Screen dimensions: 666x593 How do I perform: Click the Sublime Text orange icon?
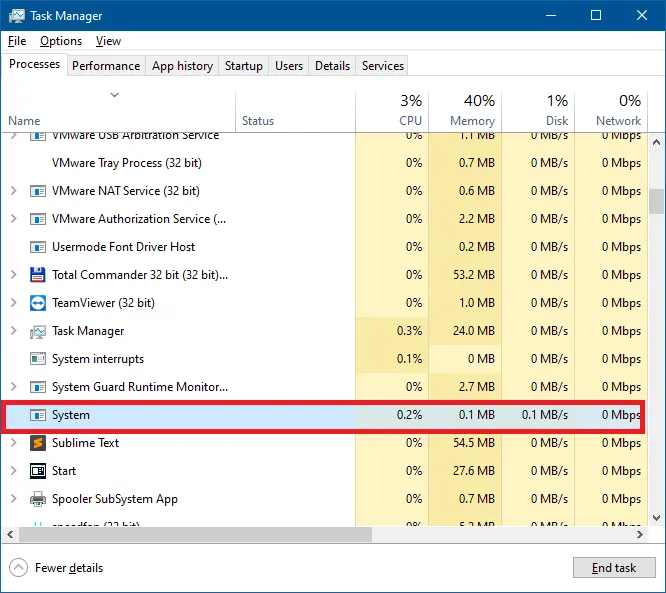click(38, 443)
